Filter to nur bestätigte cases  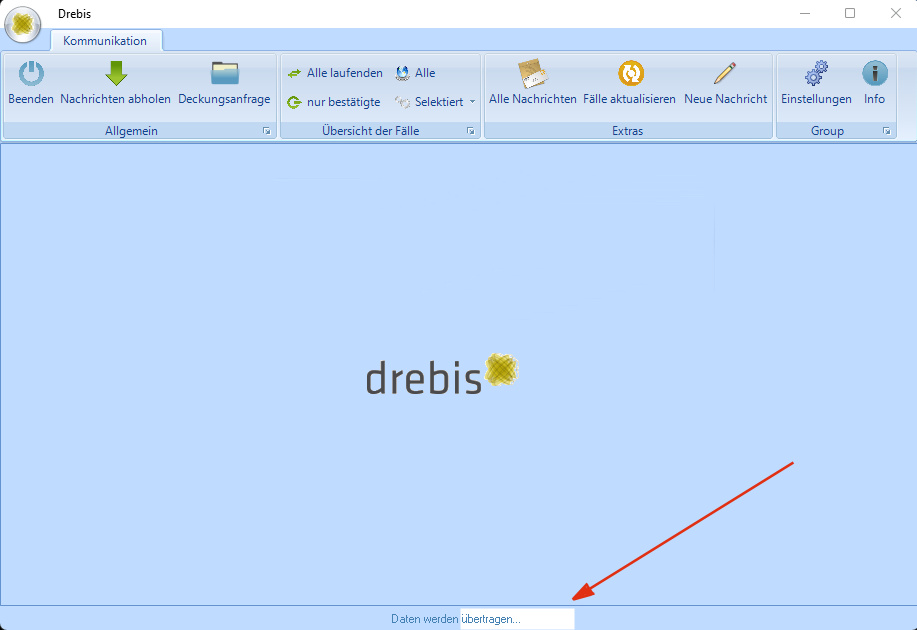[334, 102]
